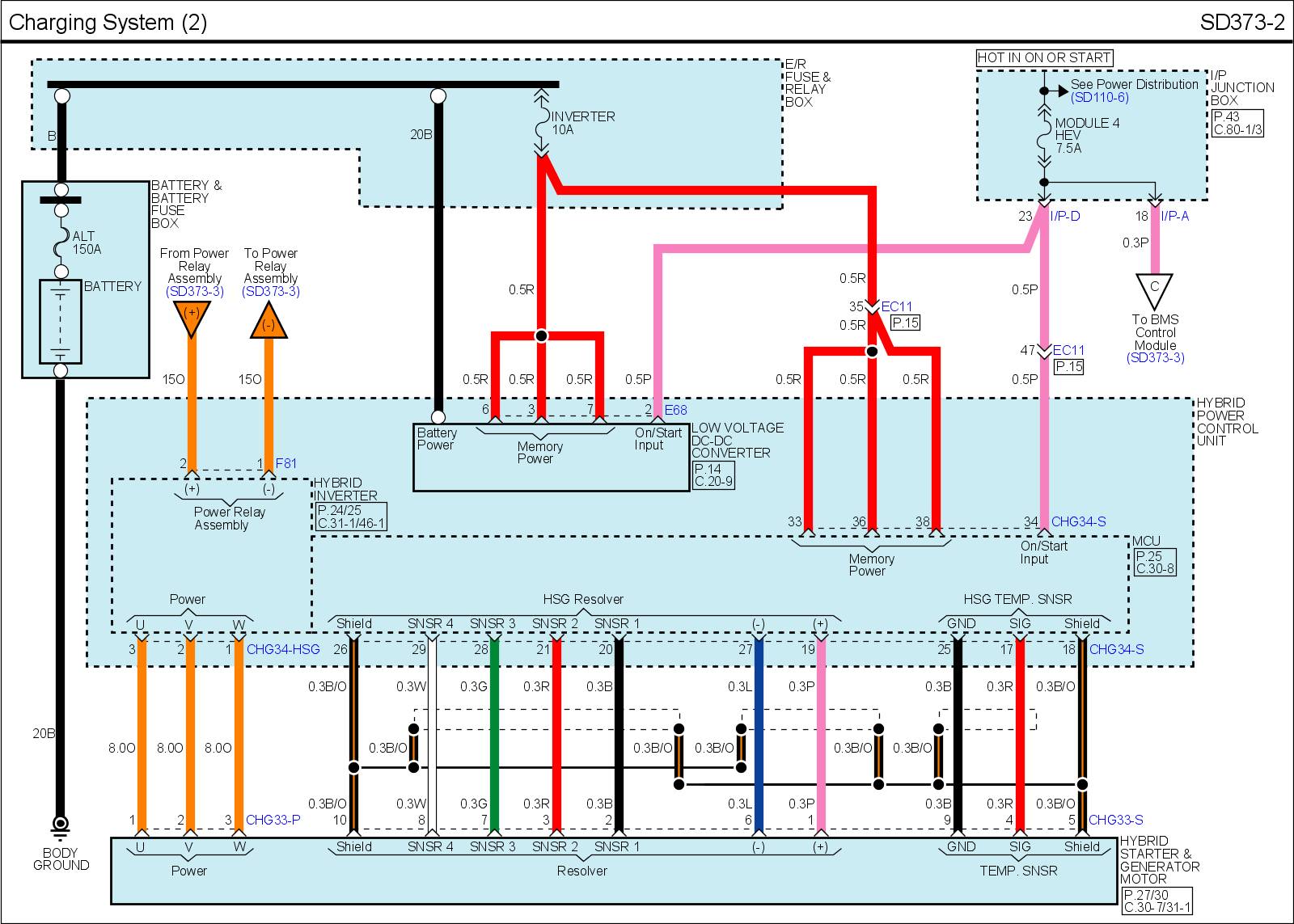Open the I/P-A connector link
The image size is (1294, 924).
coord(1174,216)
